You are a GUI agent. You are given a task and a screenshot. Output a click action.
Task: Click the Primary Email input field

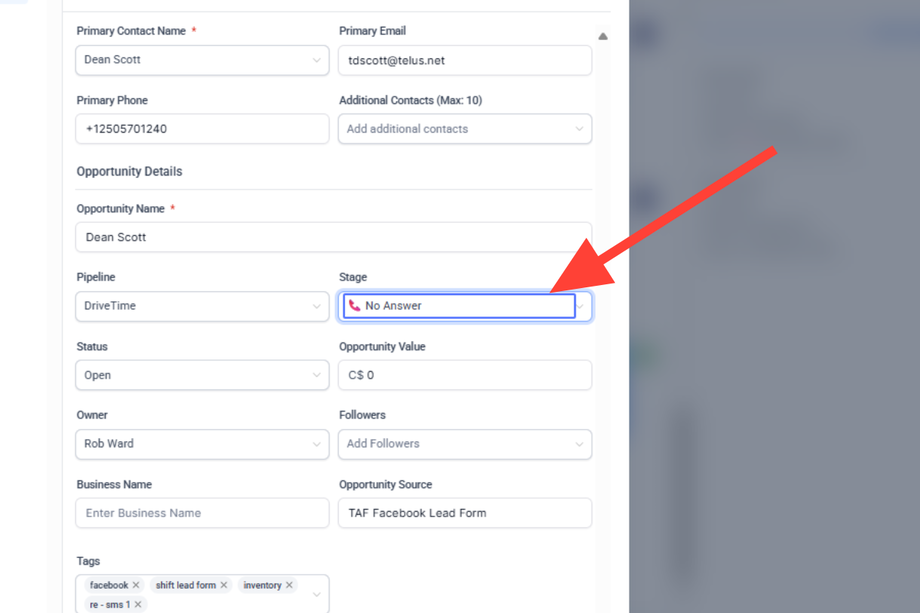(465, 60)
